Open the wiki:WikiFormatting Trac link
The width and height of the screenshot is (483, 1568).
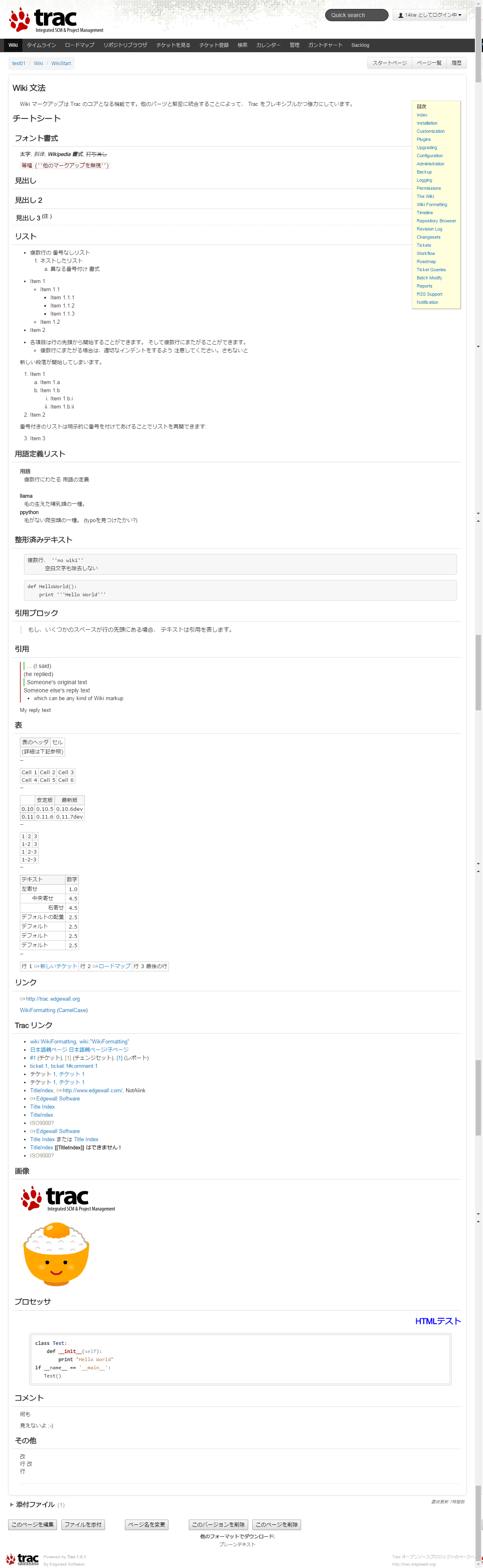pyautogui.click(x=53, y=1041)
